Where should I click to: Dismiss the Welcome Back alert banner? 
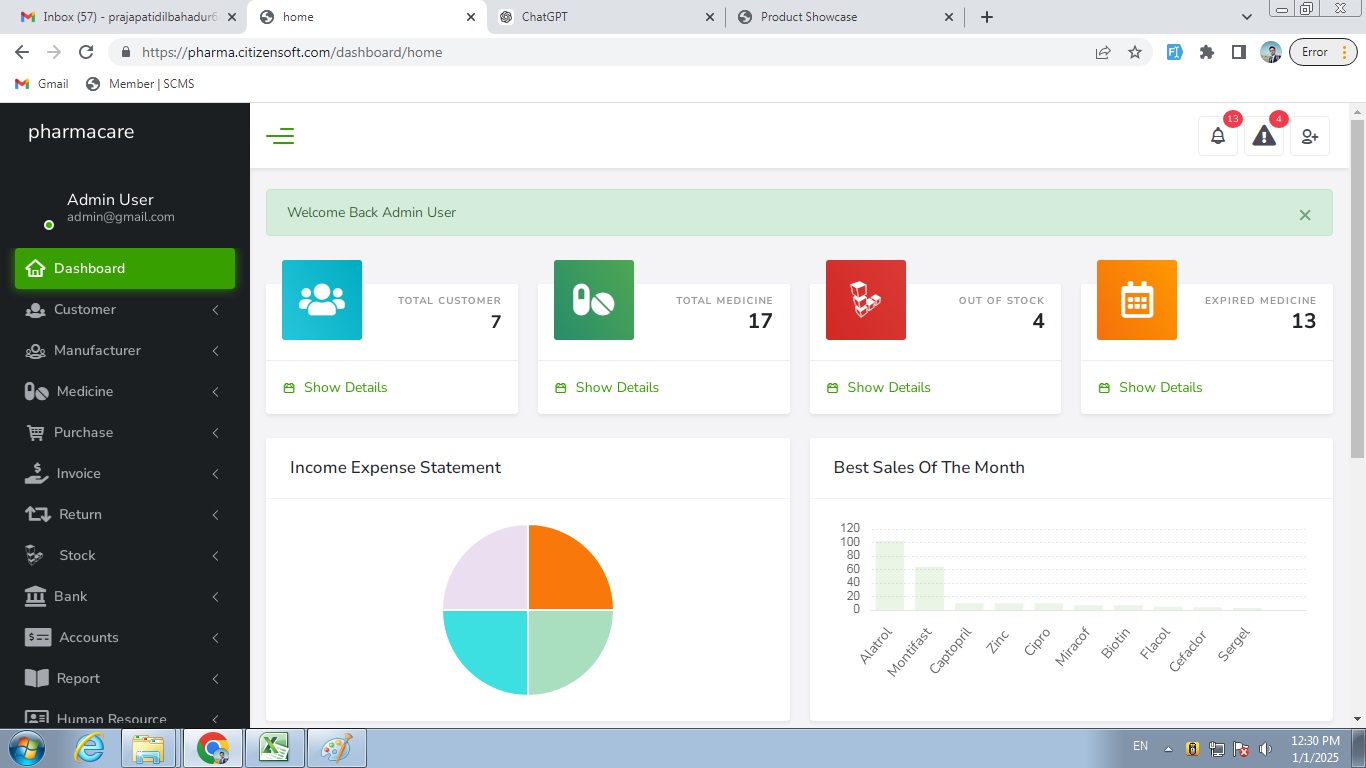[x=1304, y=215]
